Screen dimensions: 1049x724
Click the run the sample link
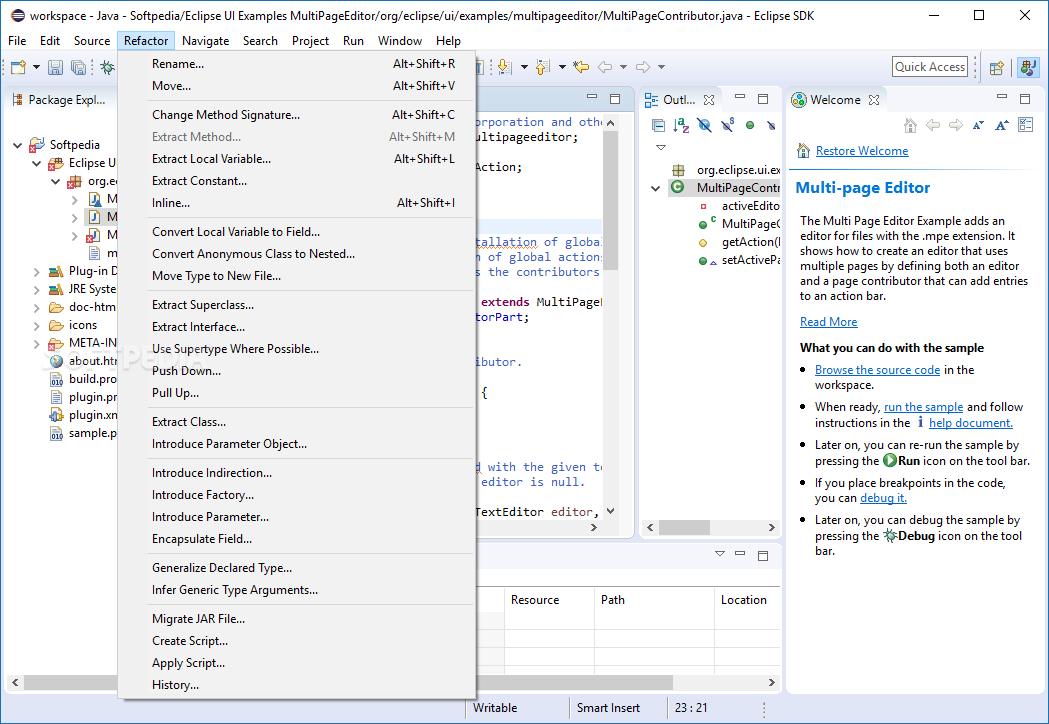[x=923, y=407]
